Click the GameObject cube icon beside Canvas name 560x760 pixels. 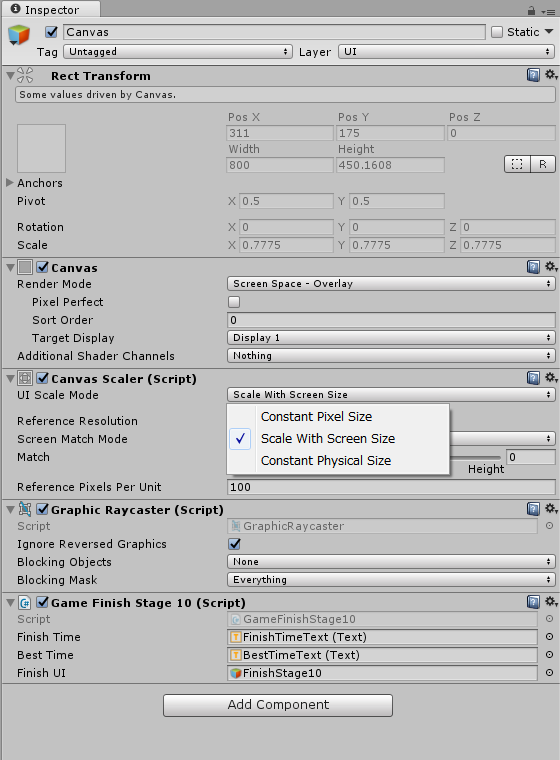19,35
